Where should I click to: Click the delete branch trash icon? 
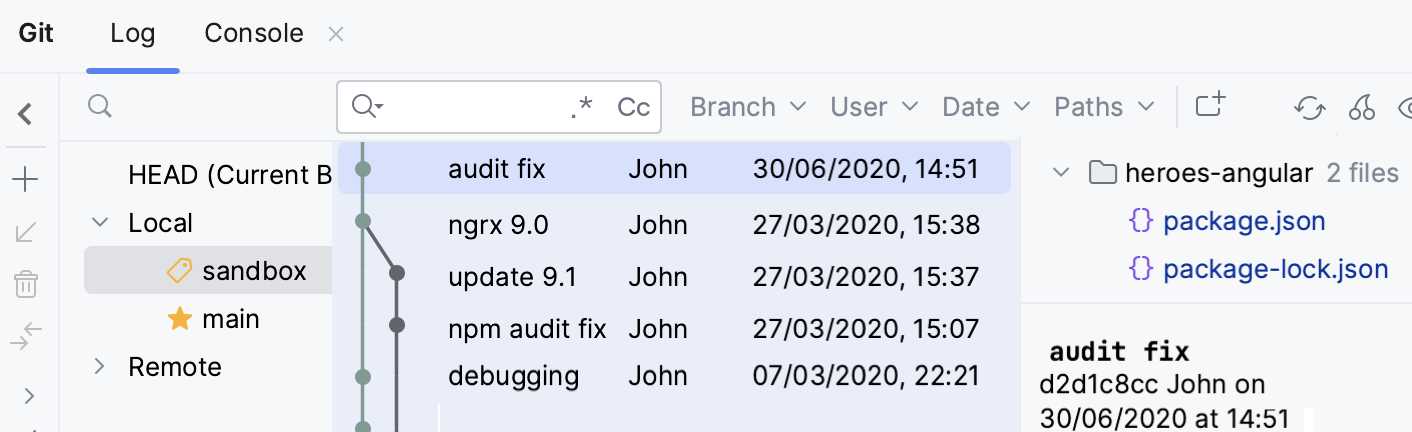(x=26, y=285)
